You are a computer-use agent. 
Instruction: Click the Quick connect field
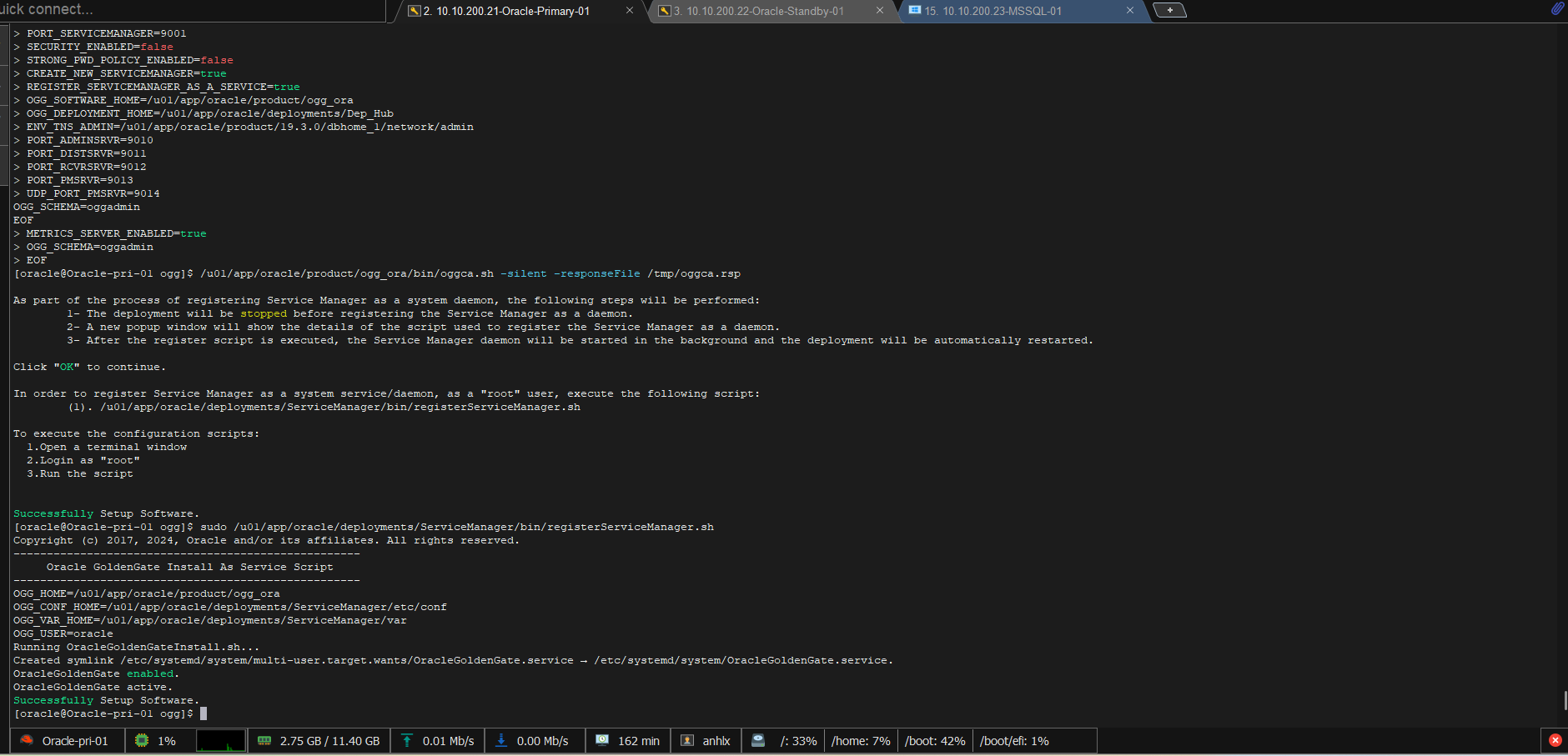(192, 10)
